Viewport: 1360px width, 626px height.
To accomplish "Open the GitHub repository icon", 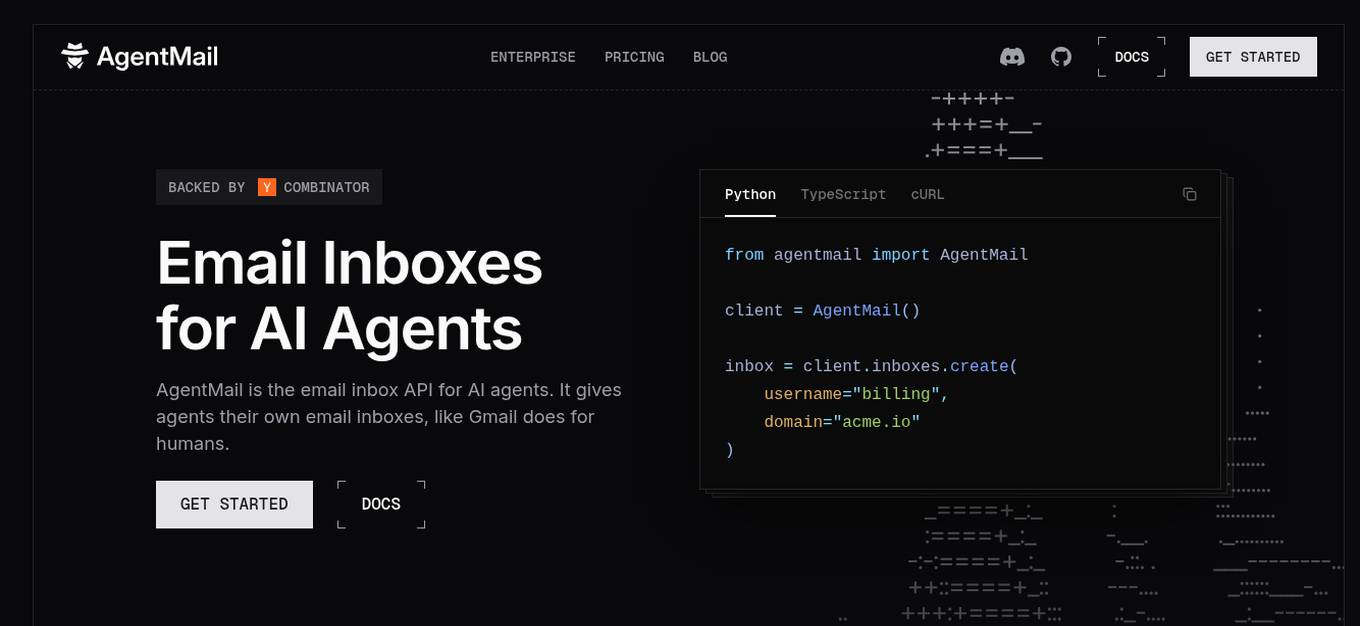I will click(x=1060, y=57).
